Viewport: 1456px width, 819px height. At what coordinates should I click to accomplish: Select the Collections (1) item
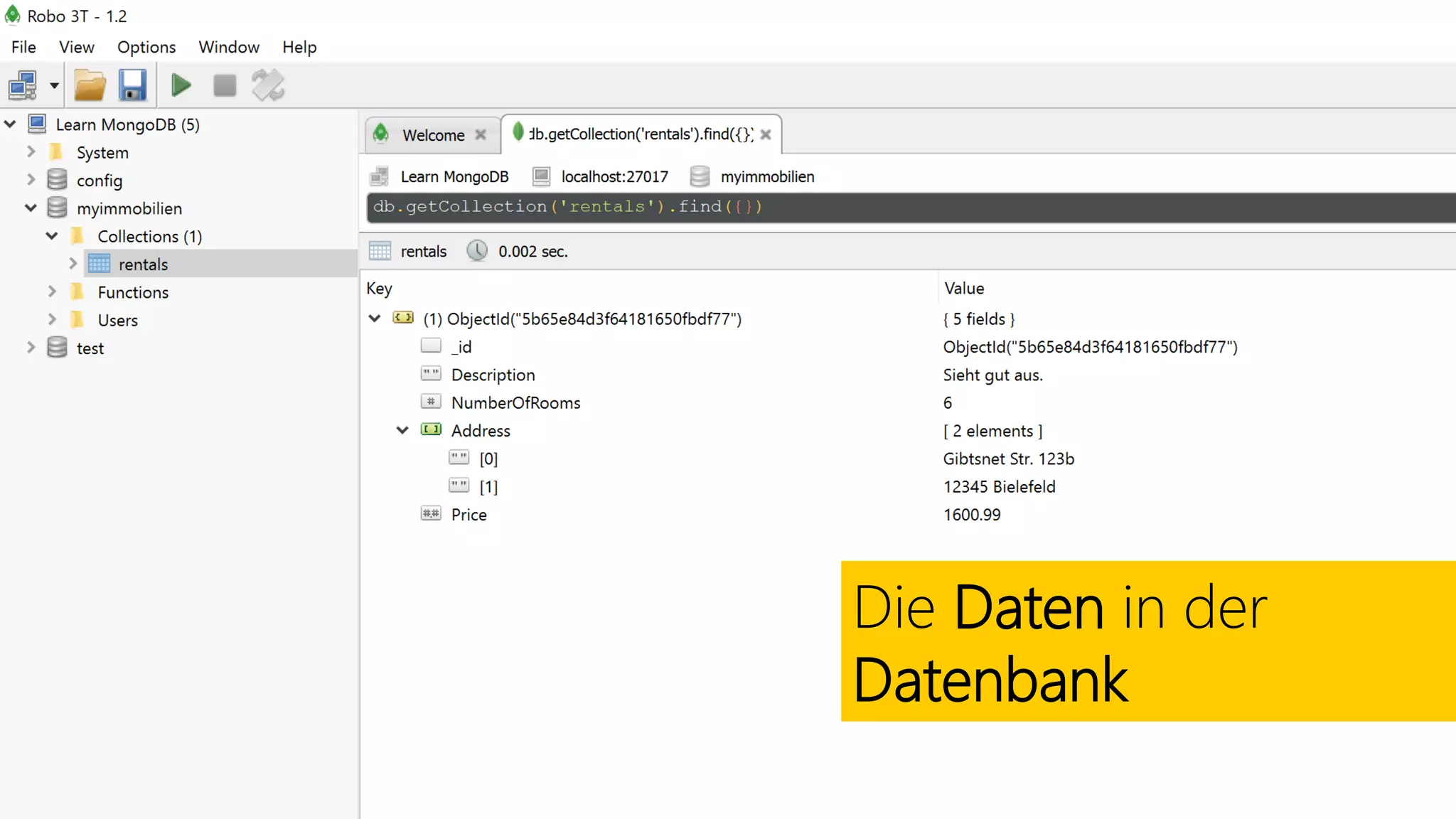(150, 236)
